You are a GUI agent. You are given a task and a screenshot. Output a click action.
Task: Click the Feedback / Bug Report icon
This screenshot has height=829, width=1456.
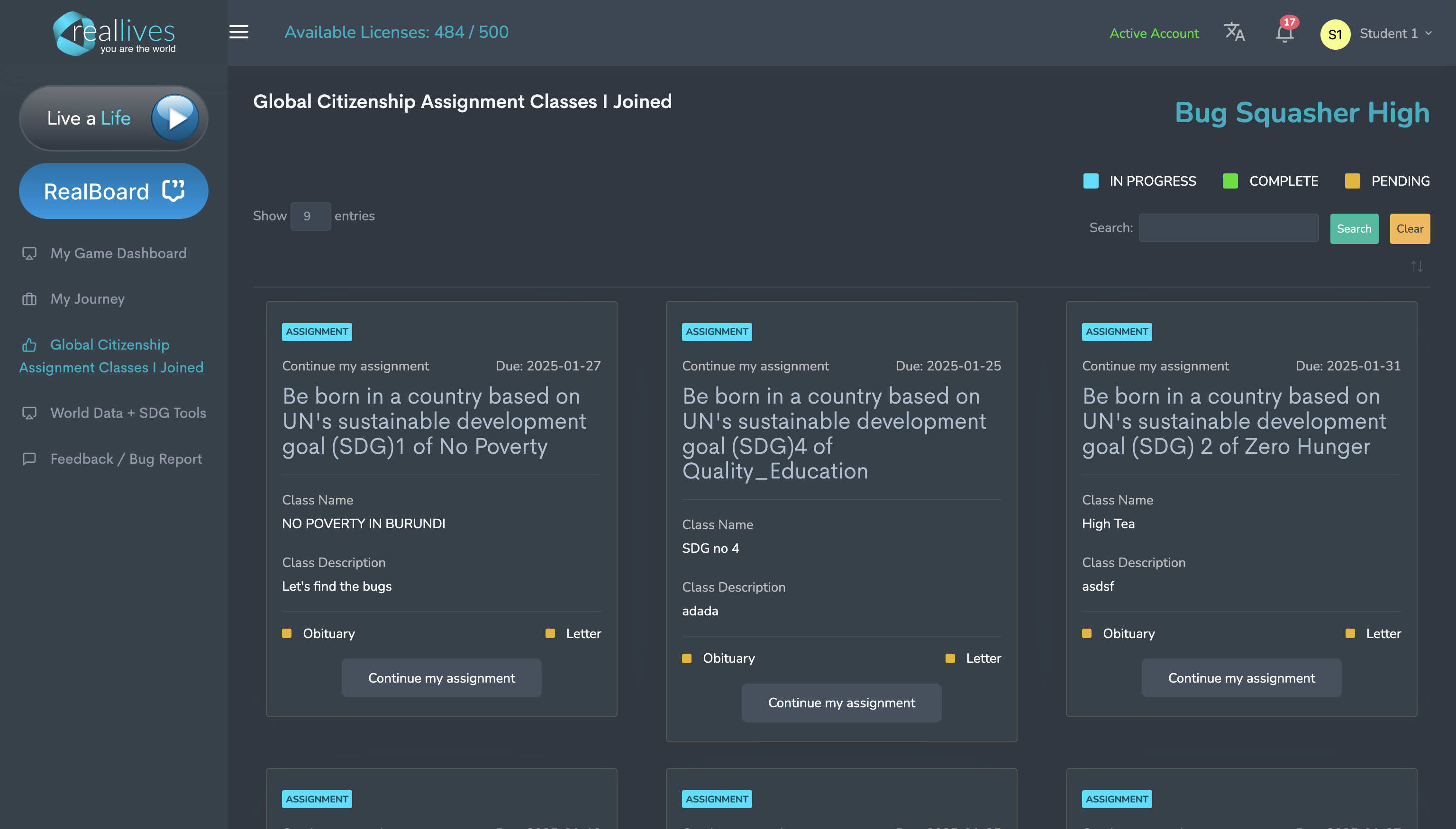point(29,459)
